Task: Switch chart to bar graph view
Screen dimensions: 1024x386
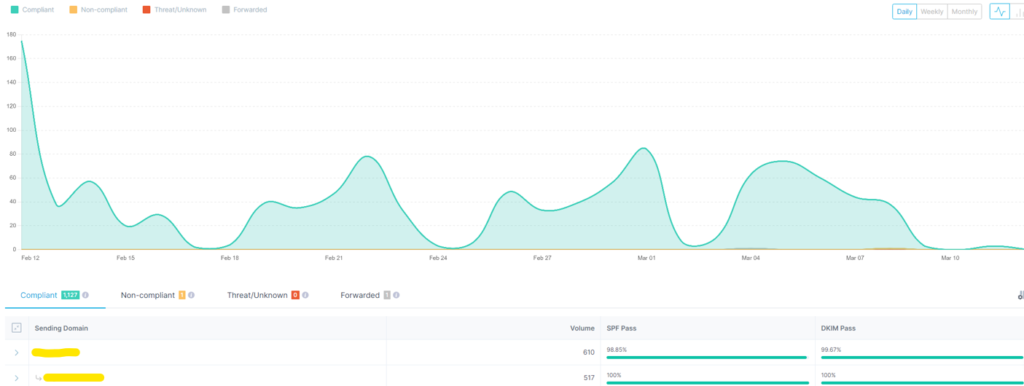Action: coord(1018,12)
